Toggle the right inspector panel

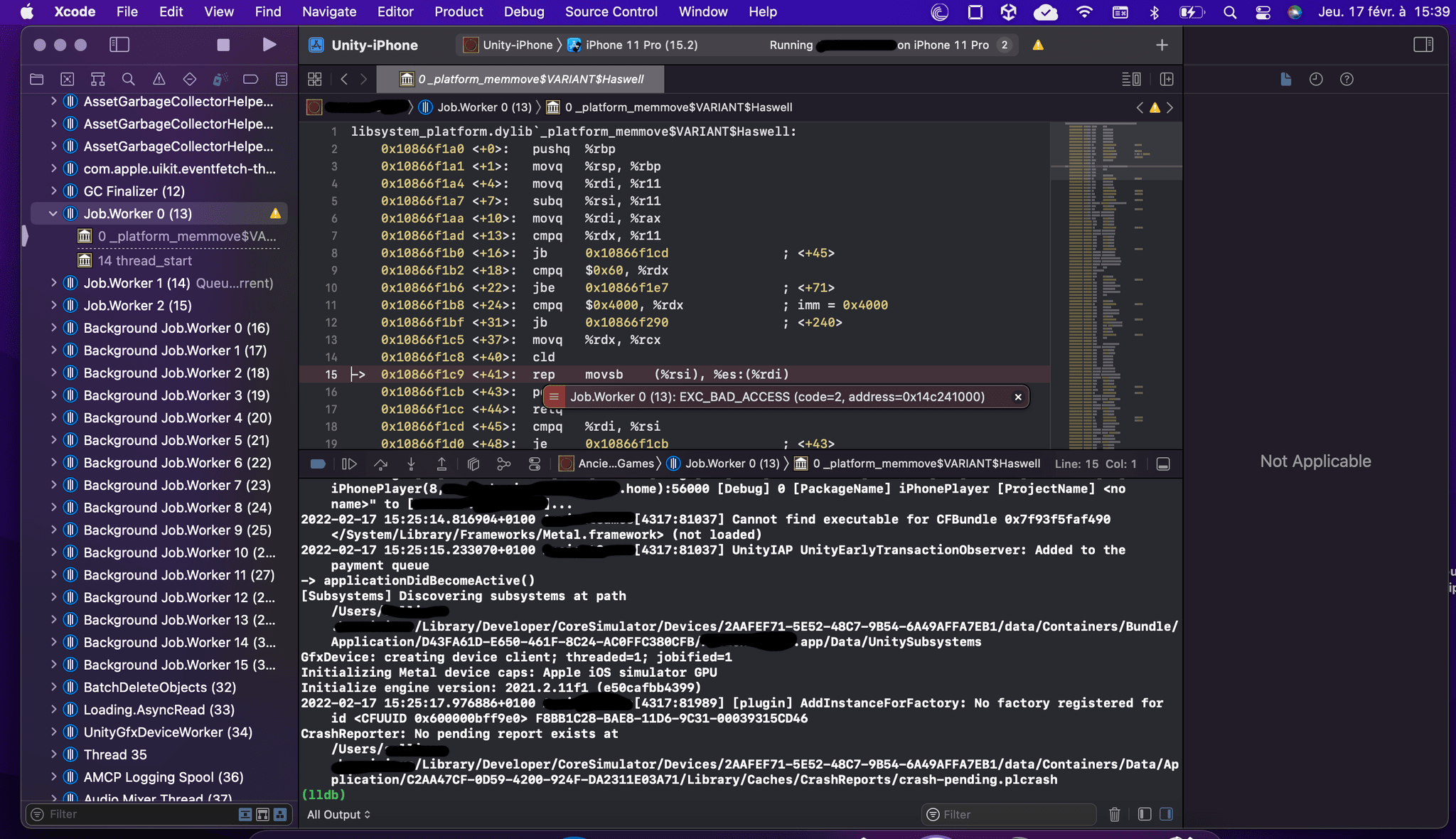1423,45
